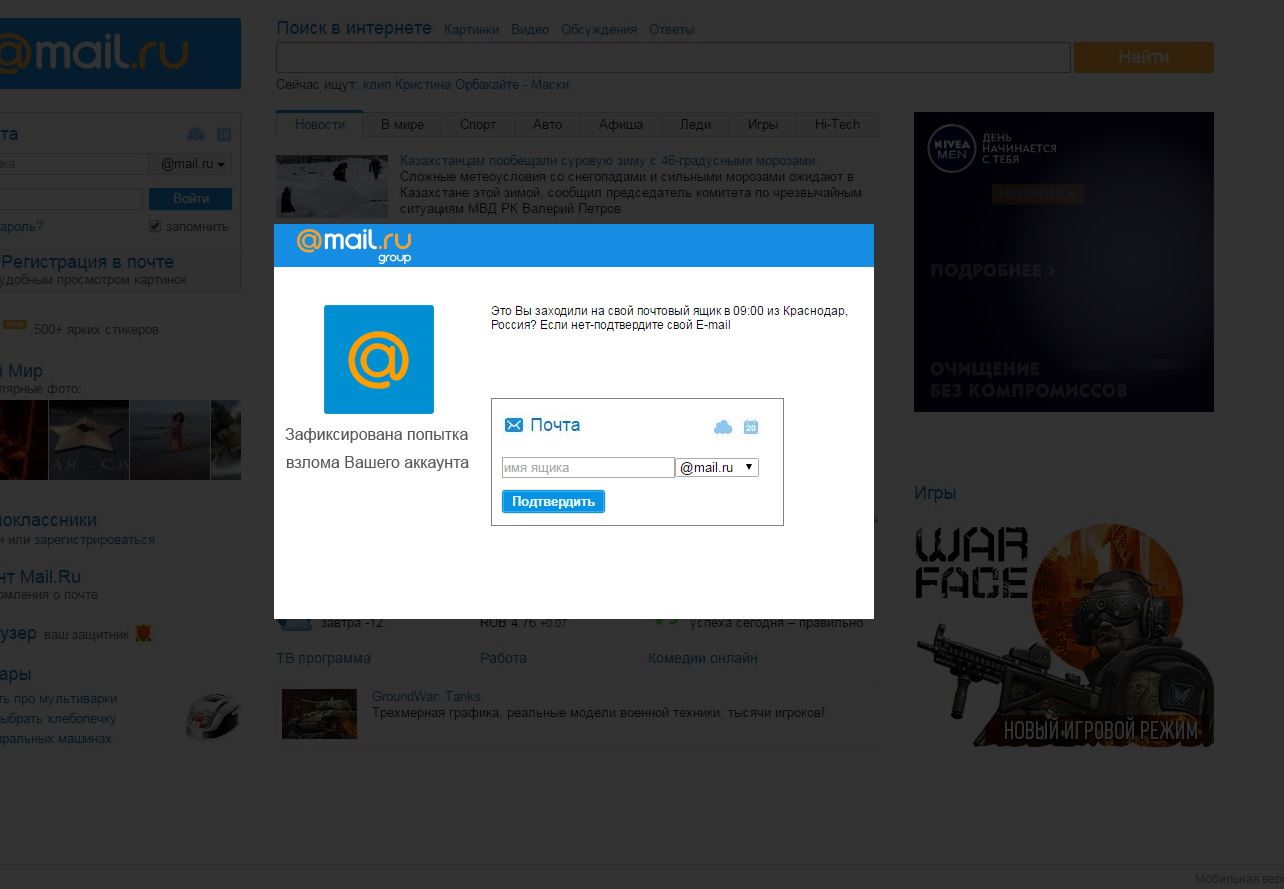Click the star photo thumbnail in Мой Мир

click(89, 440)
